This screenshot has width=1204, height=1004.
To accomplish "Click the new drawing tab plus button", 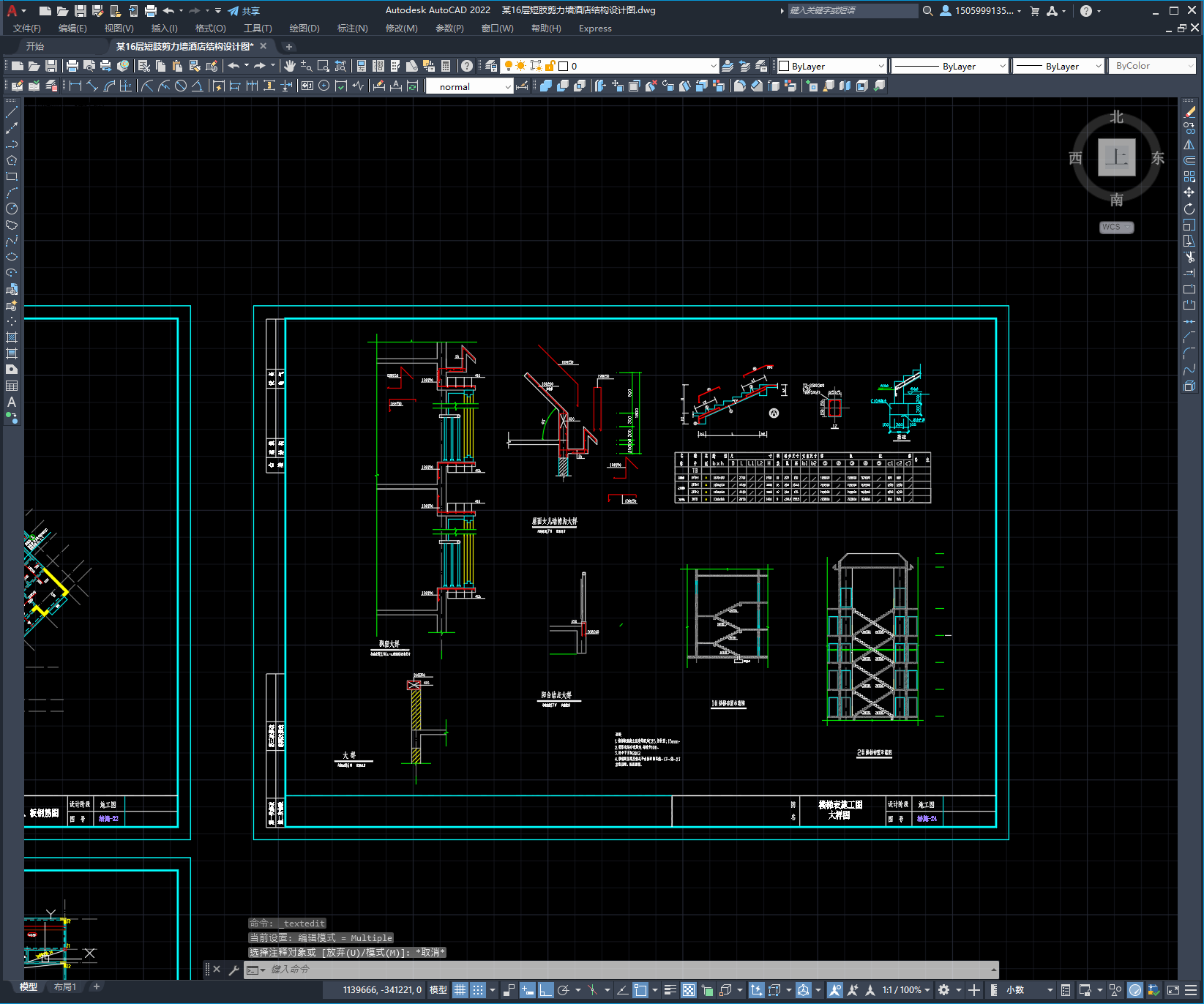I will point(289,46).
